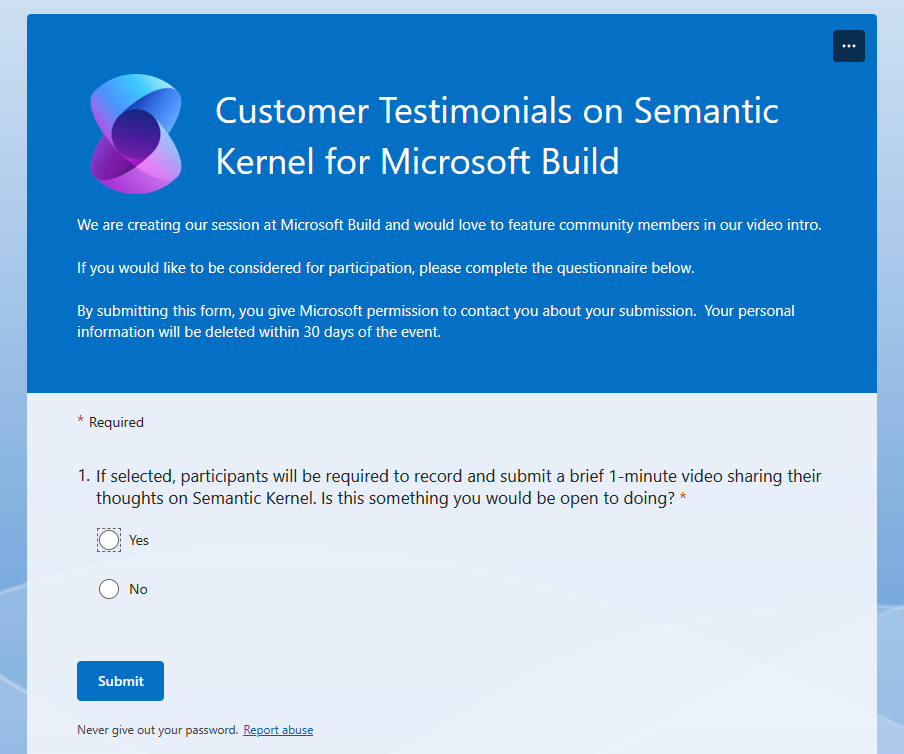Click question 1 text about 1-minute video
904x754 pixels.
click(x=458, y=487)
